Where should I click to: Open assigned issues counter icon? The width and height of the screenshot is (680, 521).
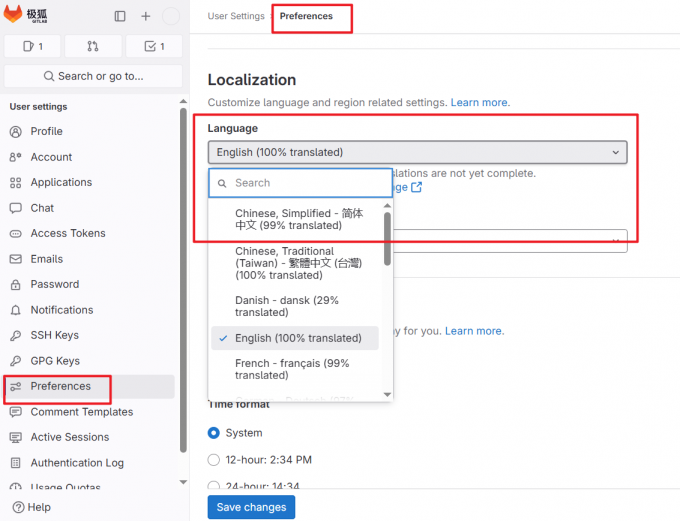coord(32,46)
